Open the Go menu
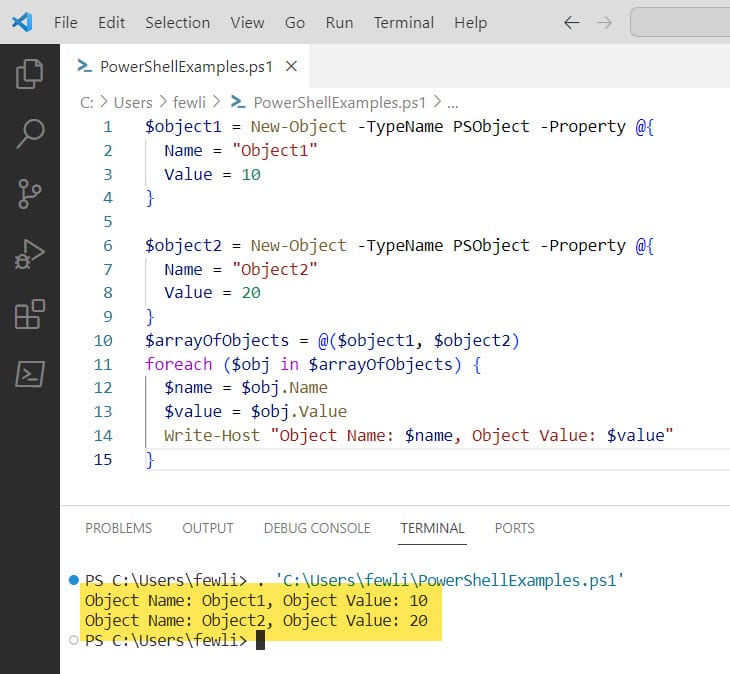The height and width of the screenshot is (674, 730). click(x=295, y=22)
